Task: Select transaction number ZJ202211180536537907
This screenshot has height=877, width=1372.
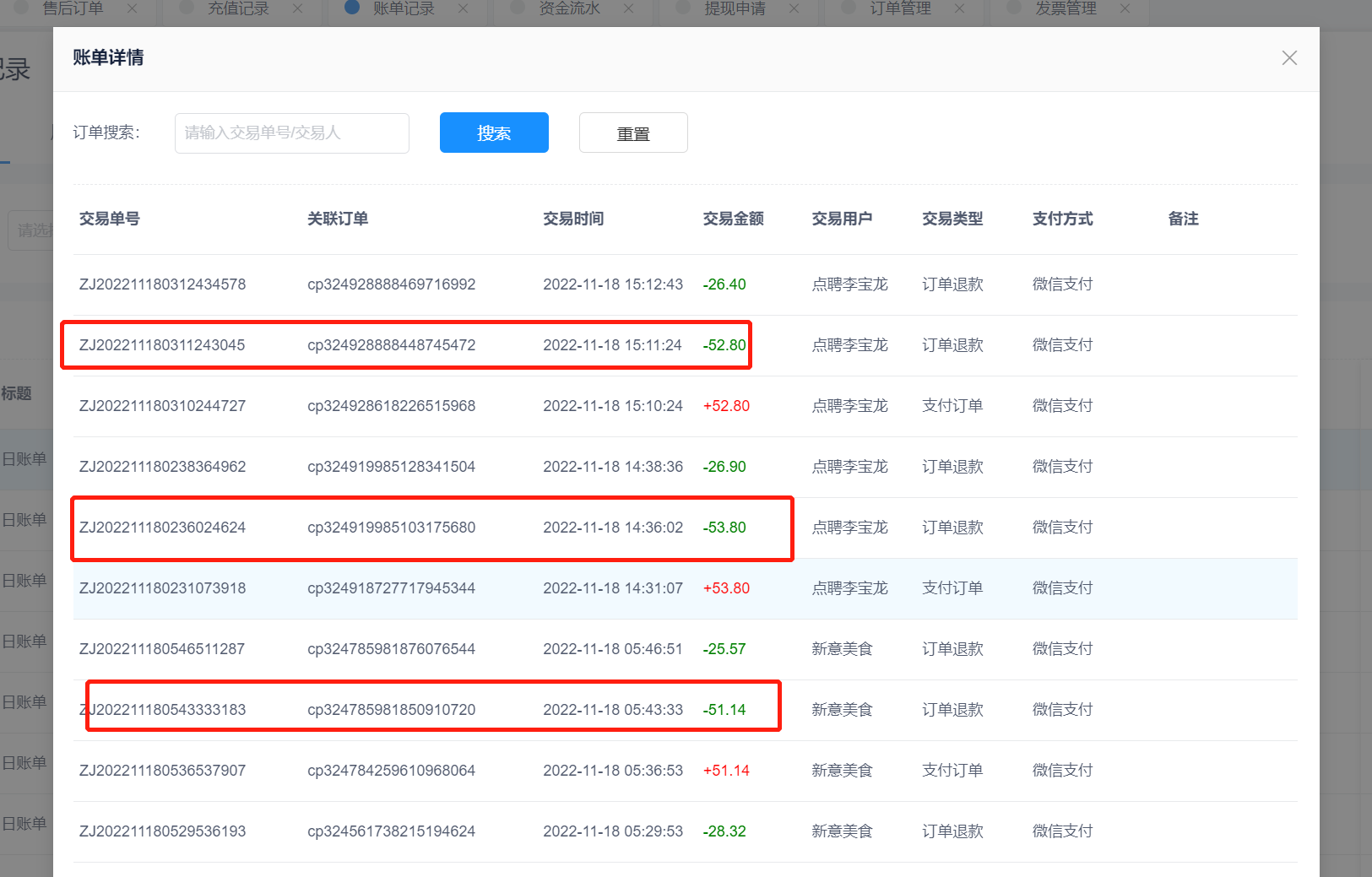Action: [163, 771]
